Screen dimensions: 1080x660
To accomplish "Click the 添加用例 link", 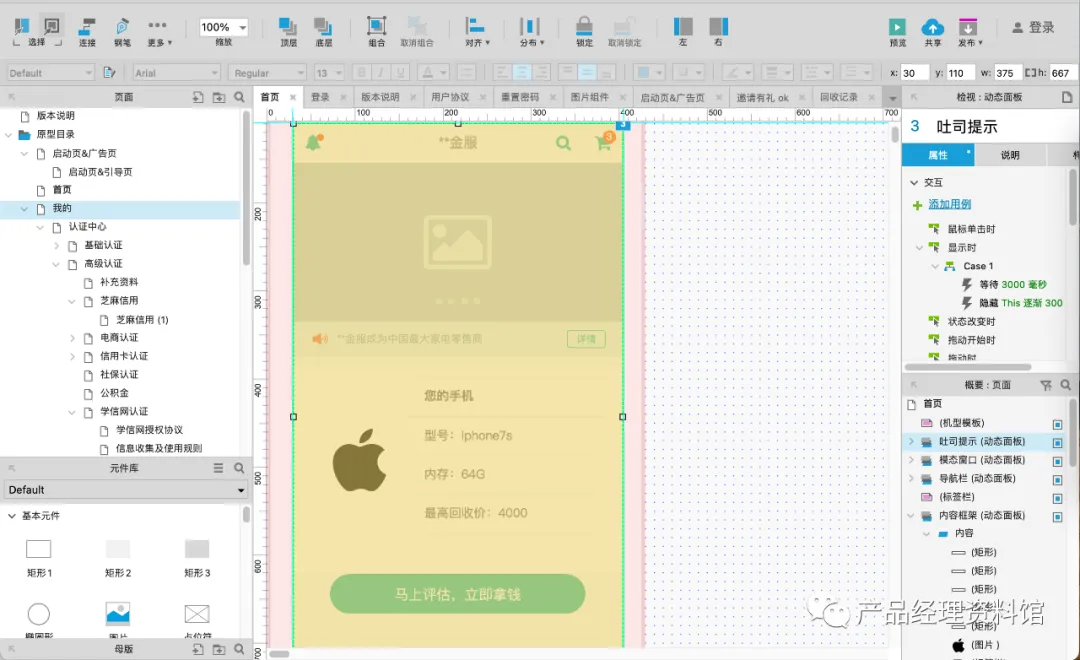I will click(950, 204).
